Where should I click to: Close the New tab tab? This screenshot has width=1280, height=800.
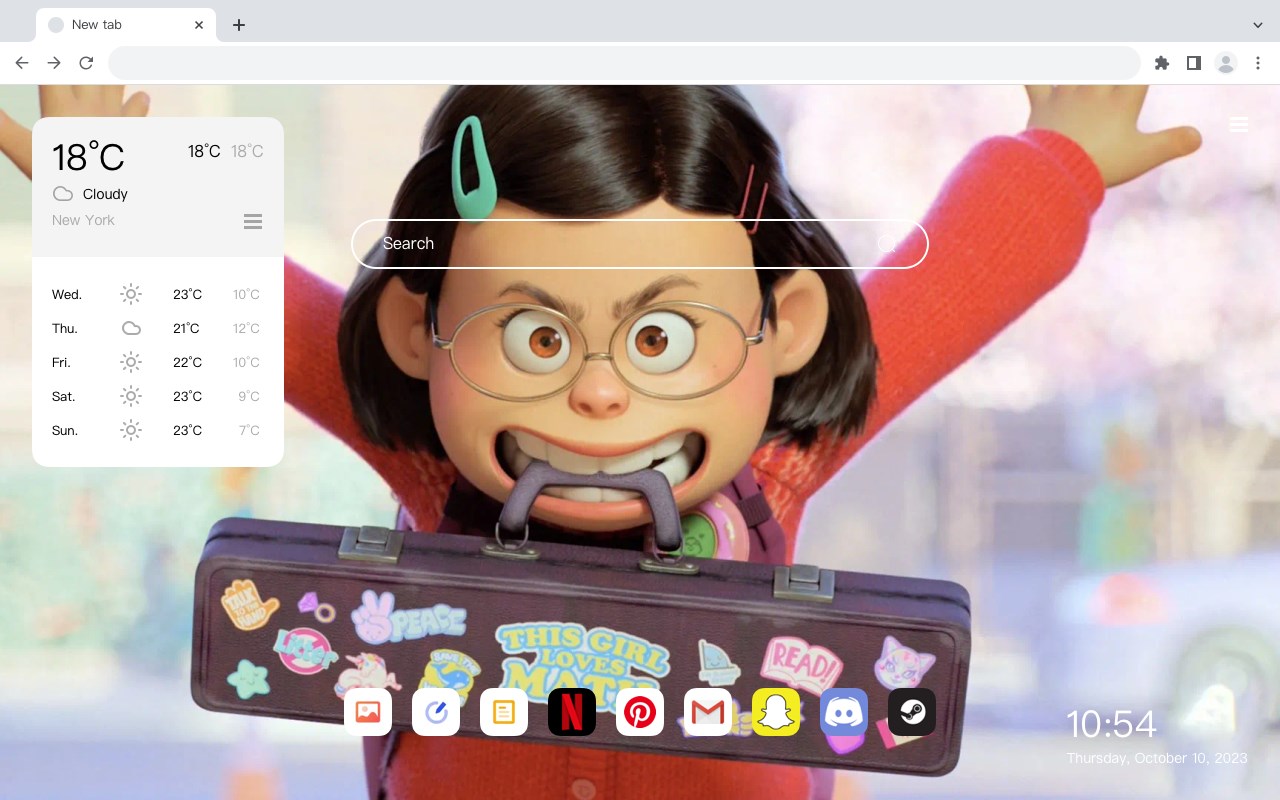(x=200, y=25)
